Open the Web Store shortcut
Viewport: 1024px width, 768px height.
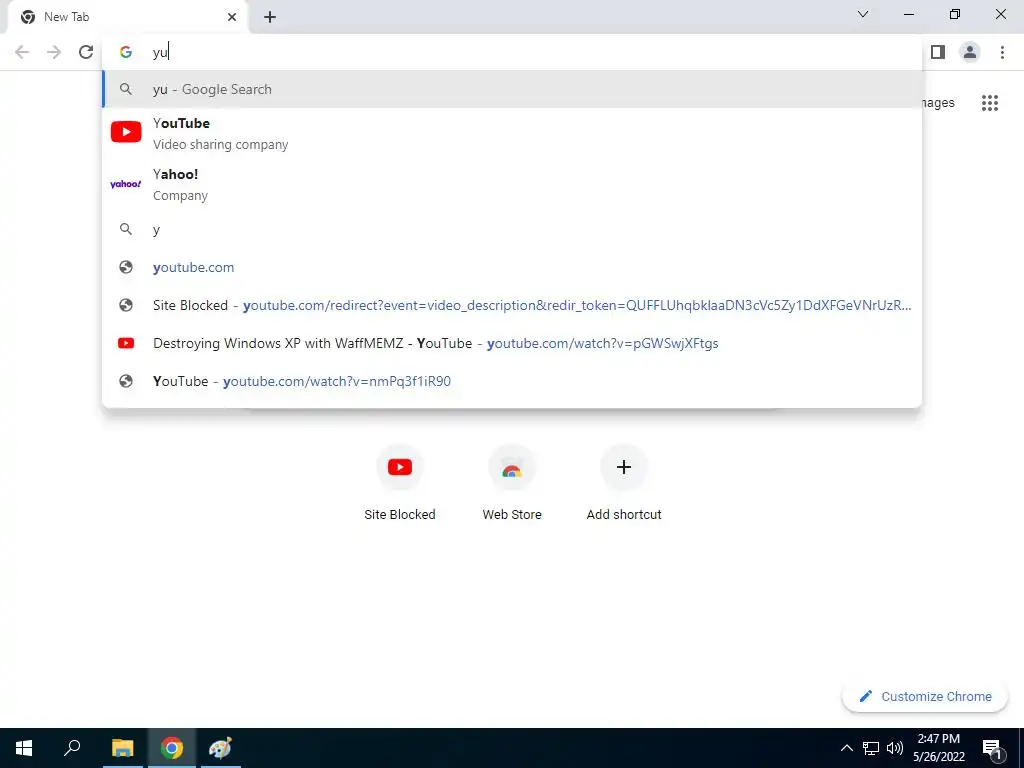(x=512, y=483)
